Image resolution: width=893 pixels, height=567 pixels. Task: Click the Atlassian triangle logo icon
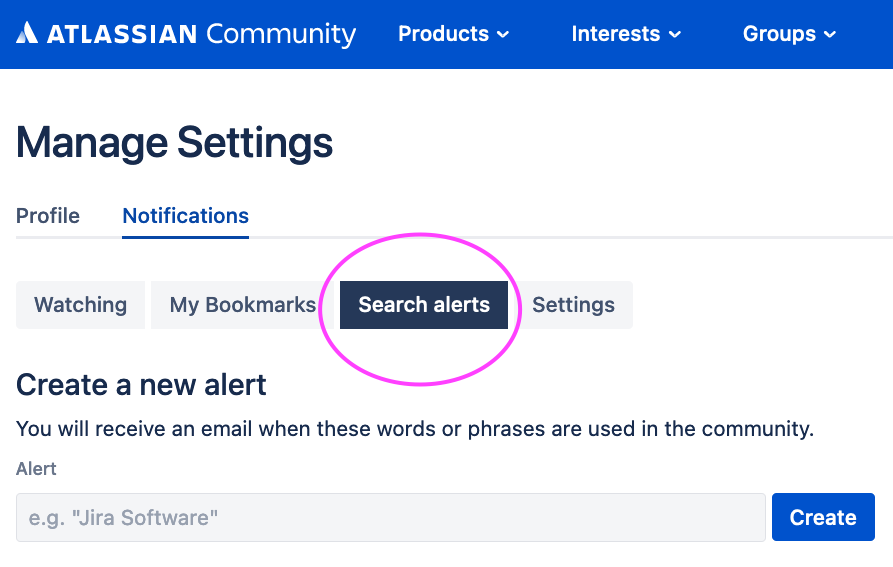pos(27,34)
